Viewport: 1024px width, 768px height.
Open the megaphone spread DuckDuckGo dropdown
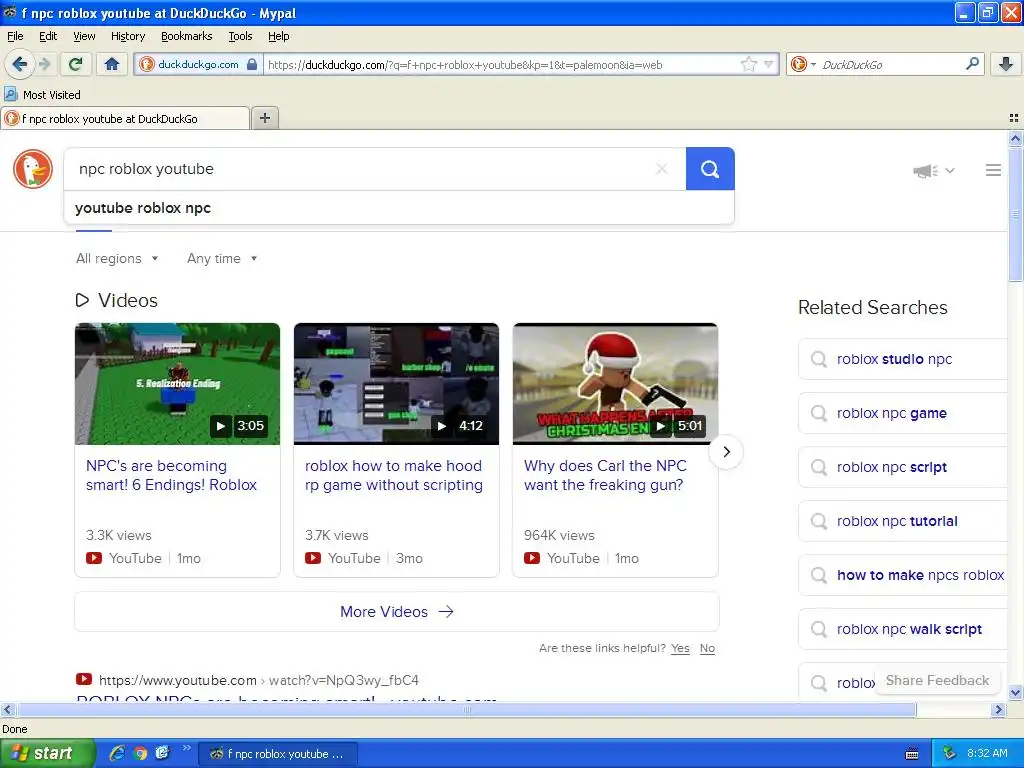point(934,170)
